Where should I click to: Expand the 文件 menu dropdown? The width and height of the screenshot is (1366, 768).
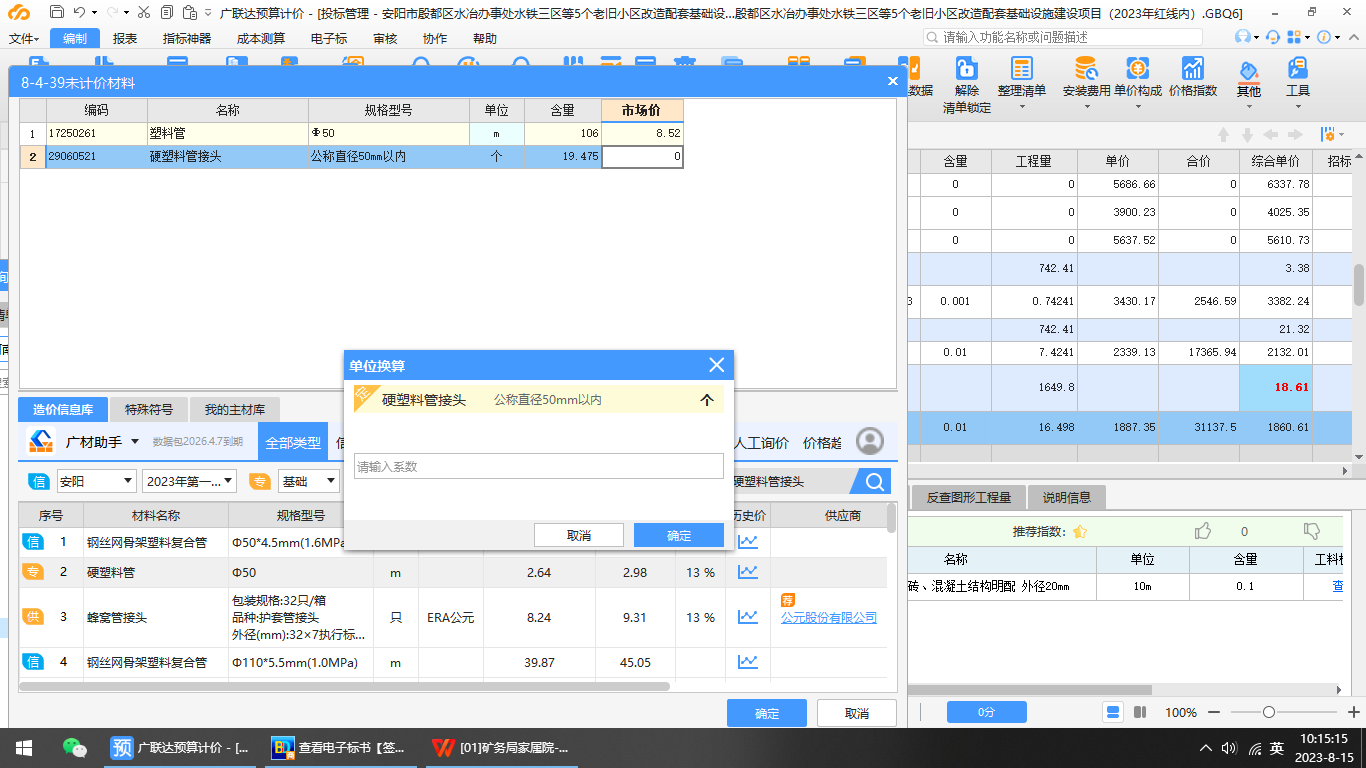tap(24, 38)
